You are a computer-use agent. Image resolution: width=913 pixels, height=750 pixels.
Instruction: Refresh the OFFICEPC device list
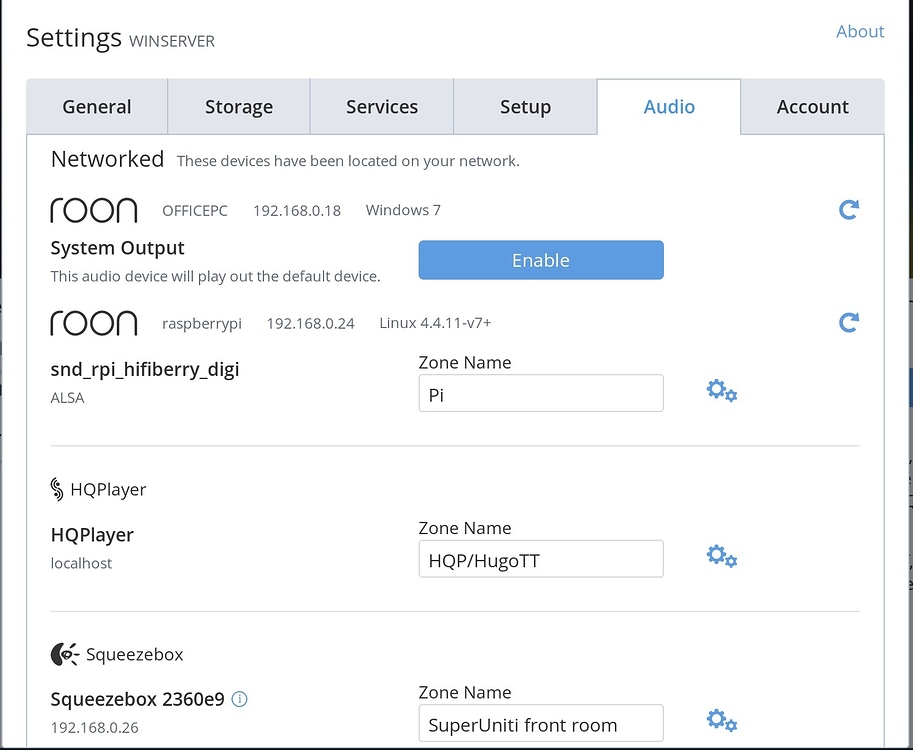(848, 210)
